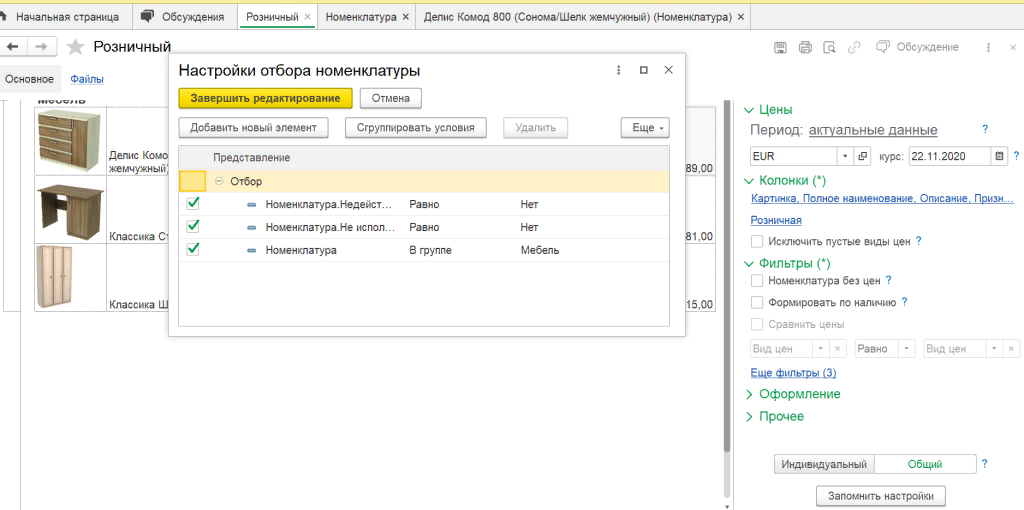1024x510 pixels.
Task: Open dialog three-dots options menu
Action: (618, 71)
